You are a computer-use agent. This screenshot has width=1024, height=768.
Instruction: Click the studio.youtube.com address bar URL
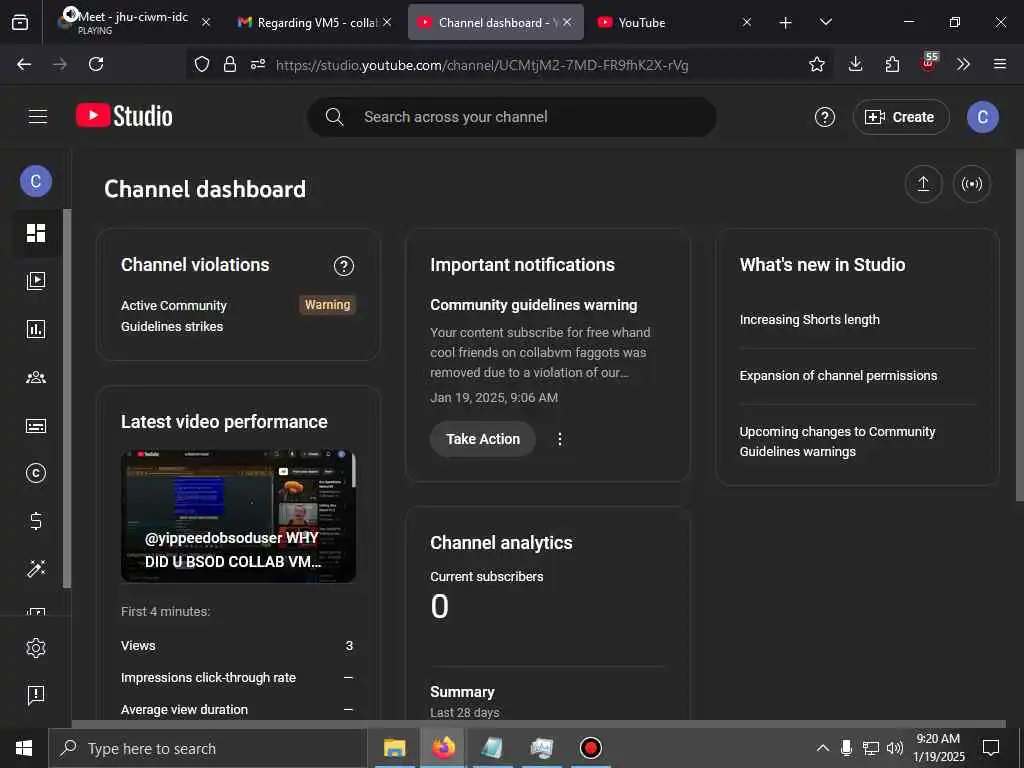pyautogui.click(x=482, y=65)
